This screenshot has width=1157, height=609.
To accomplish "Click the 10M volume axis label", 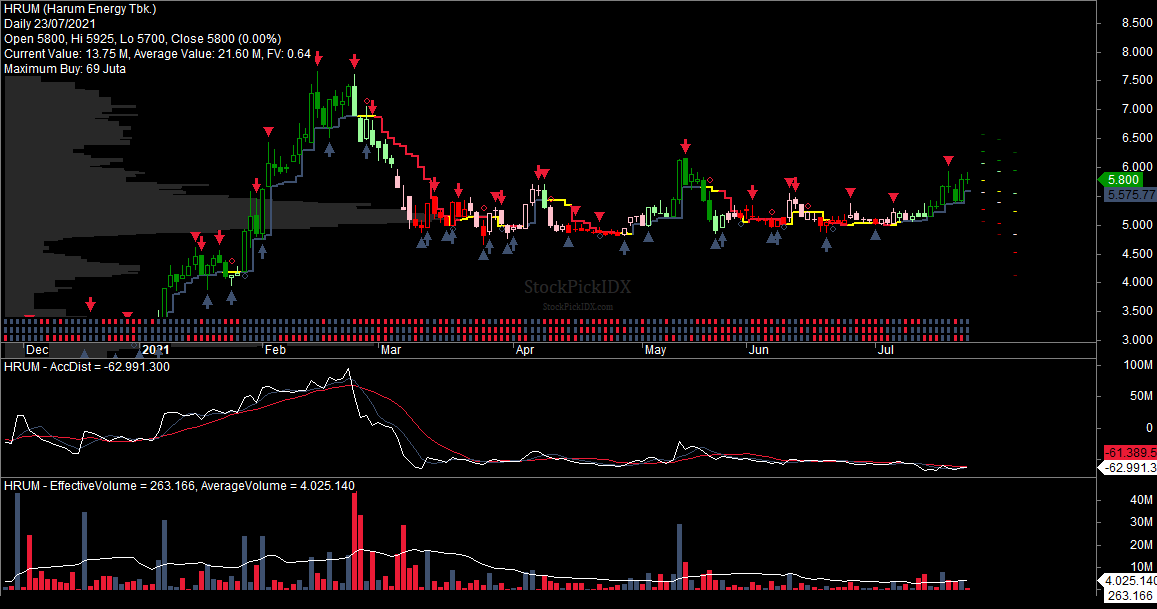I will point(1141,567).
